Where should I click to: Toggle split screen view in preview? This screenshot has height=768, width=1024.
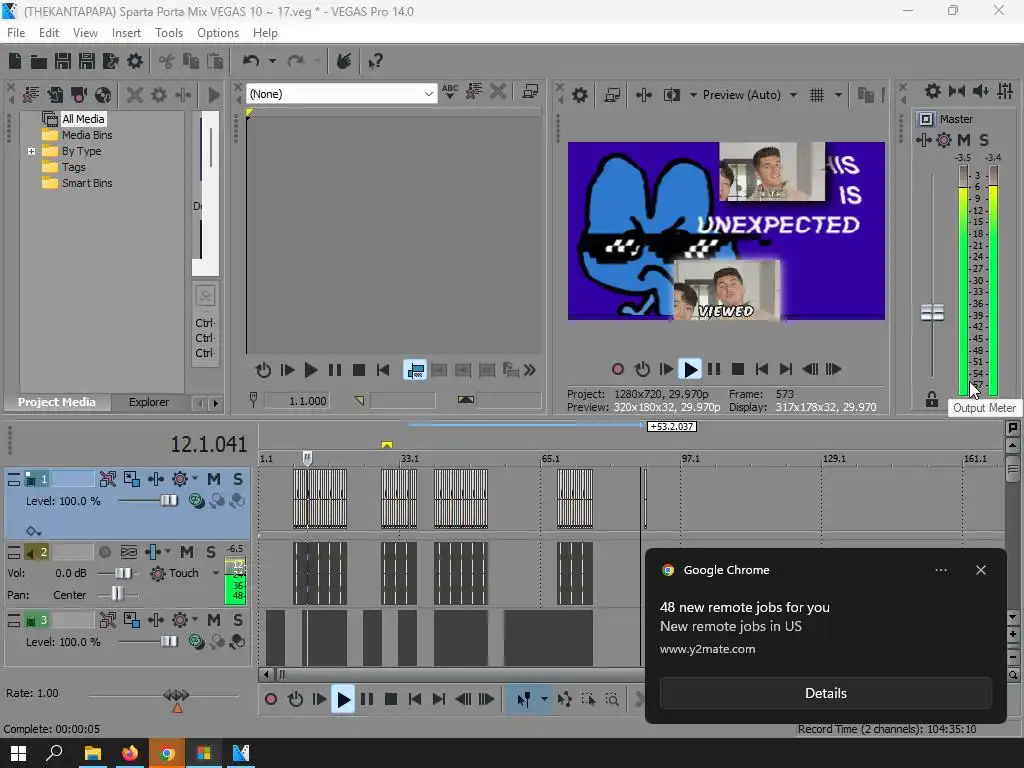tap(671, 95)
